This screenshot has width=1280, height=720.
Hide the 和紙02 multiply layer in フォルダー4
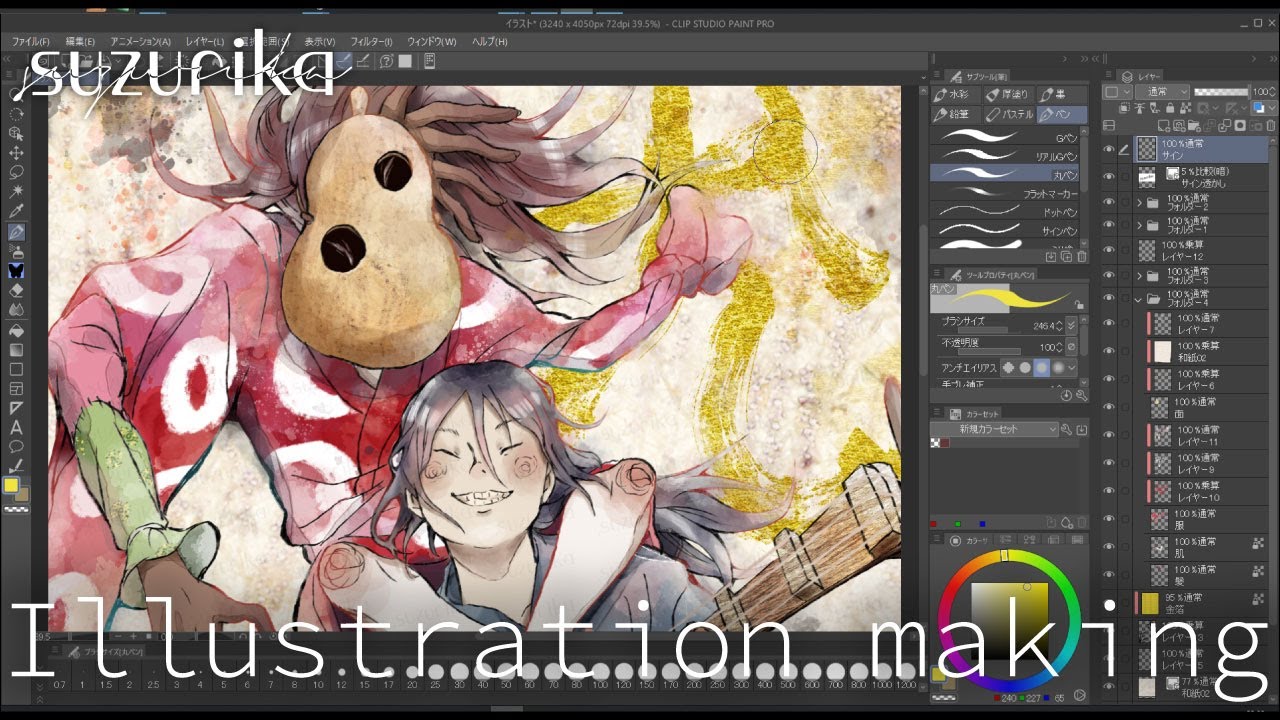click(x=1108, y=351)
